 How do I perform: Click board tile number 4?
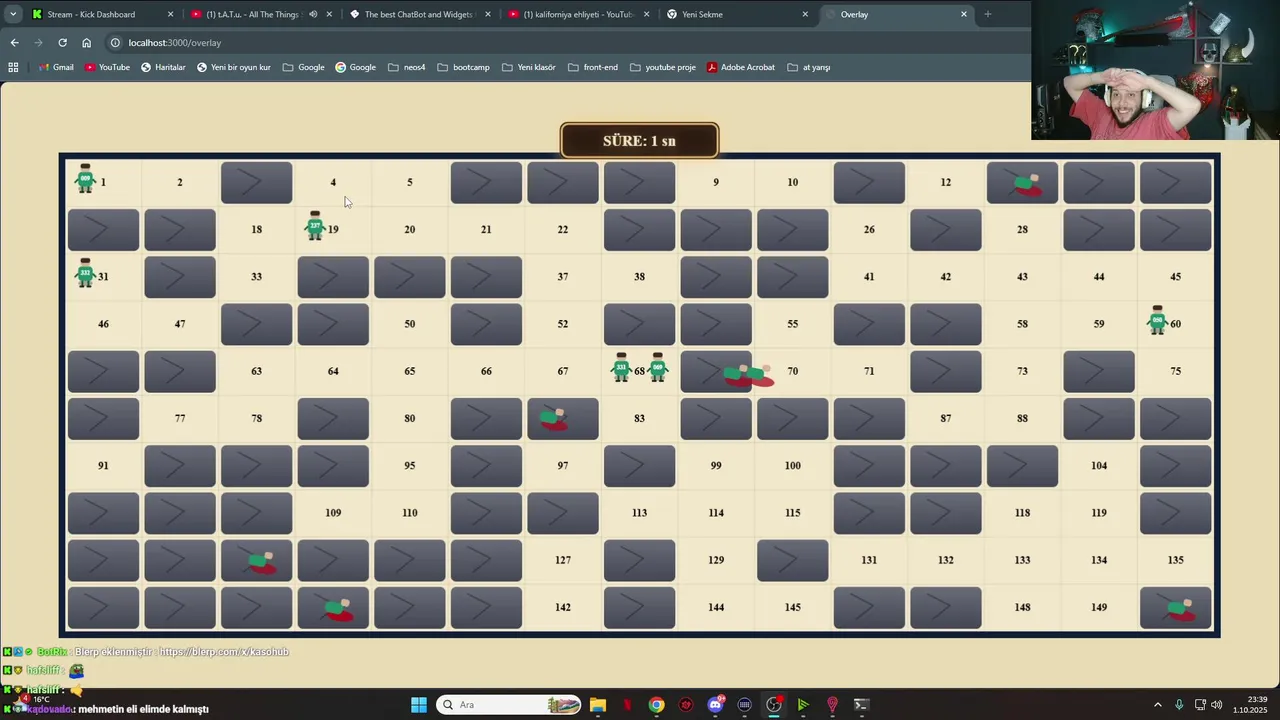click(x=333, y=182)
